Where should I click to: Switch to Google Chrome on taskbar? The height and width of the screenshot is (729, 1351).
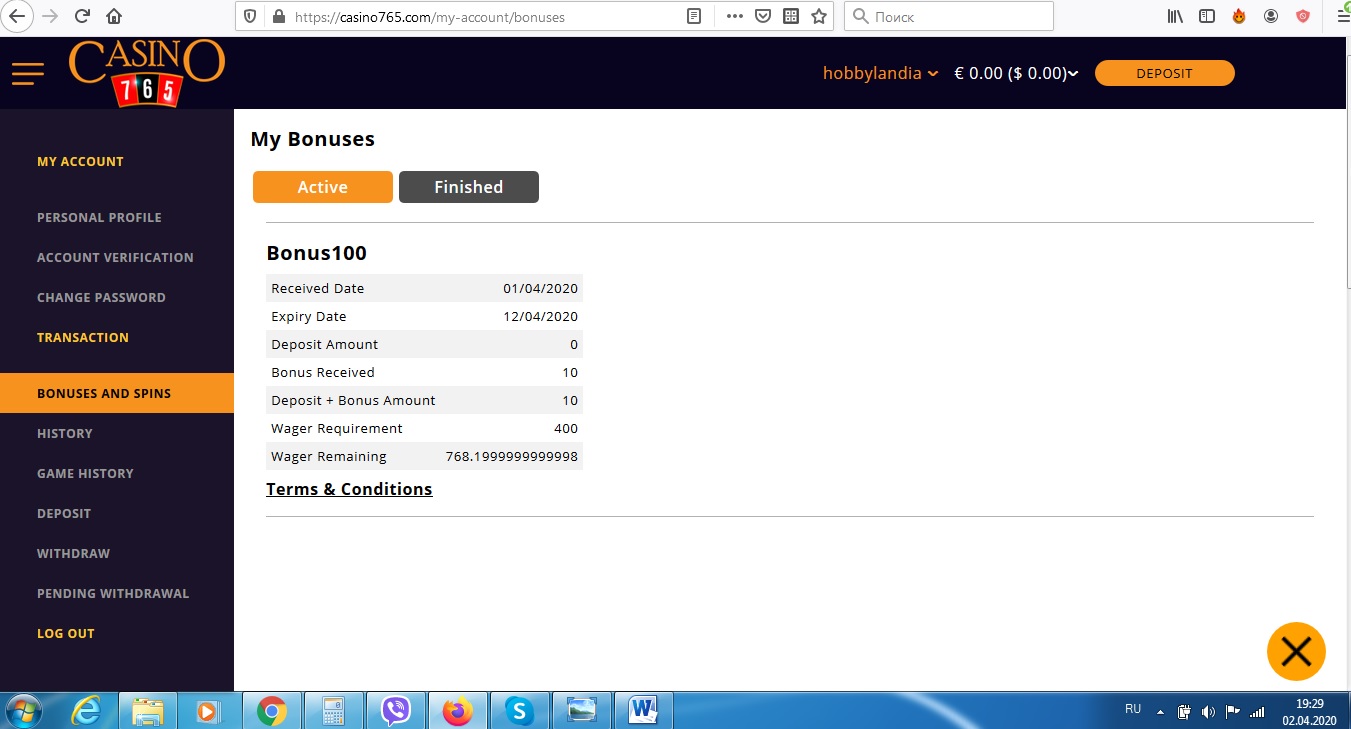(x=271, y=710)
